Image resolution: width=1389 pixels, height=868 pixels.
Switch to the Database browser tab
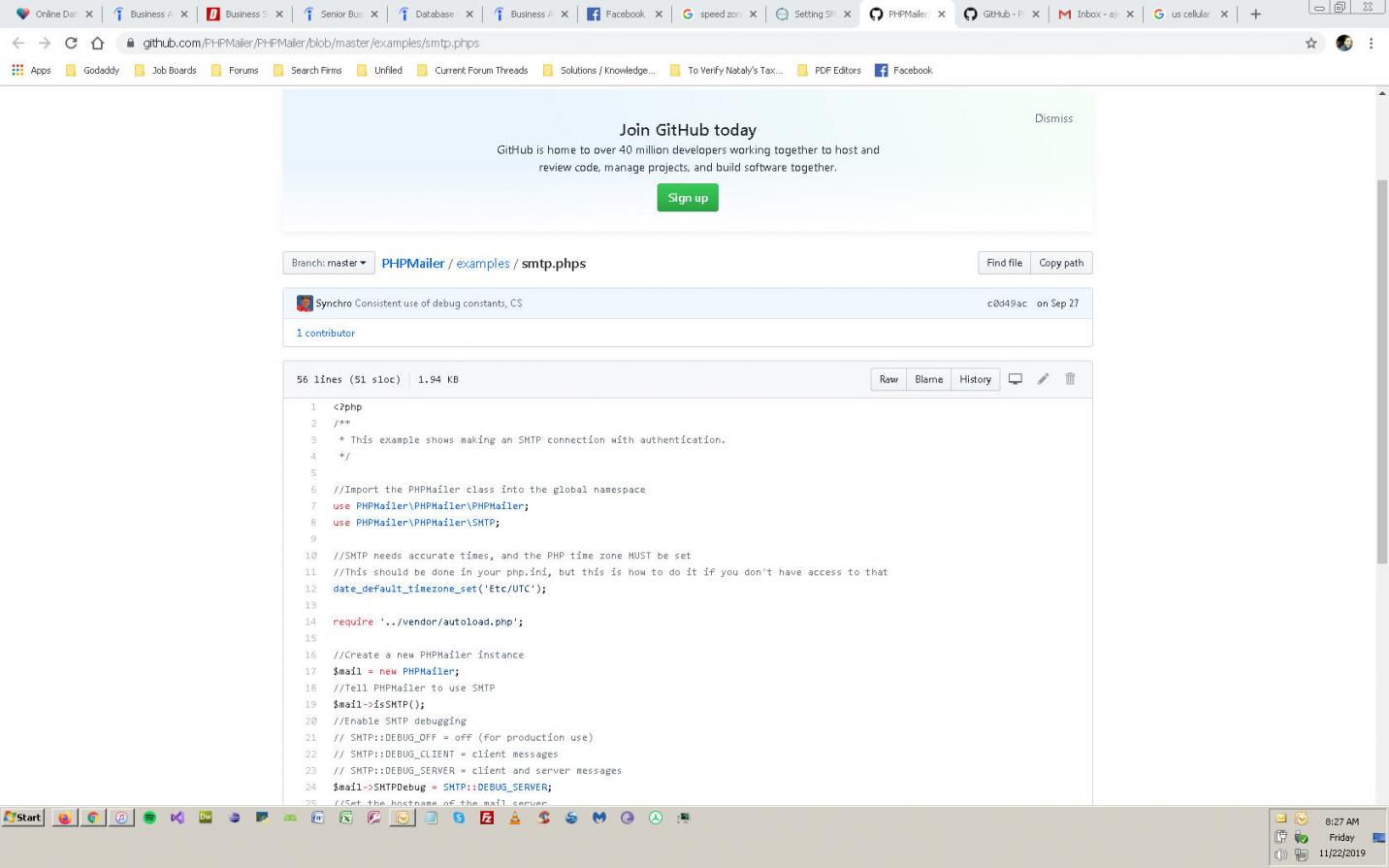(x=434, y=14)
